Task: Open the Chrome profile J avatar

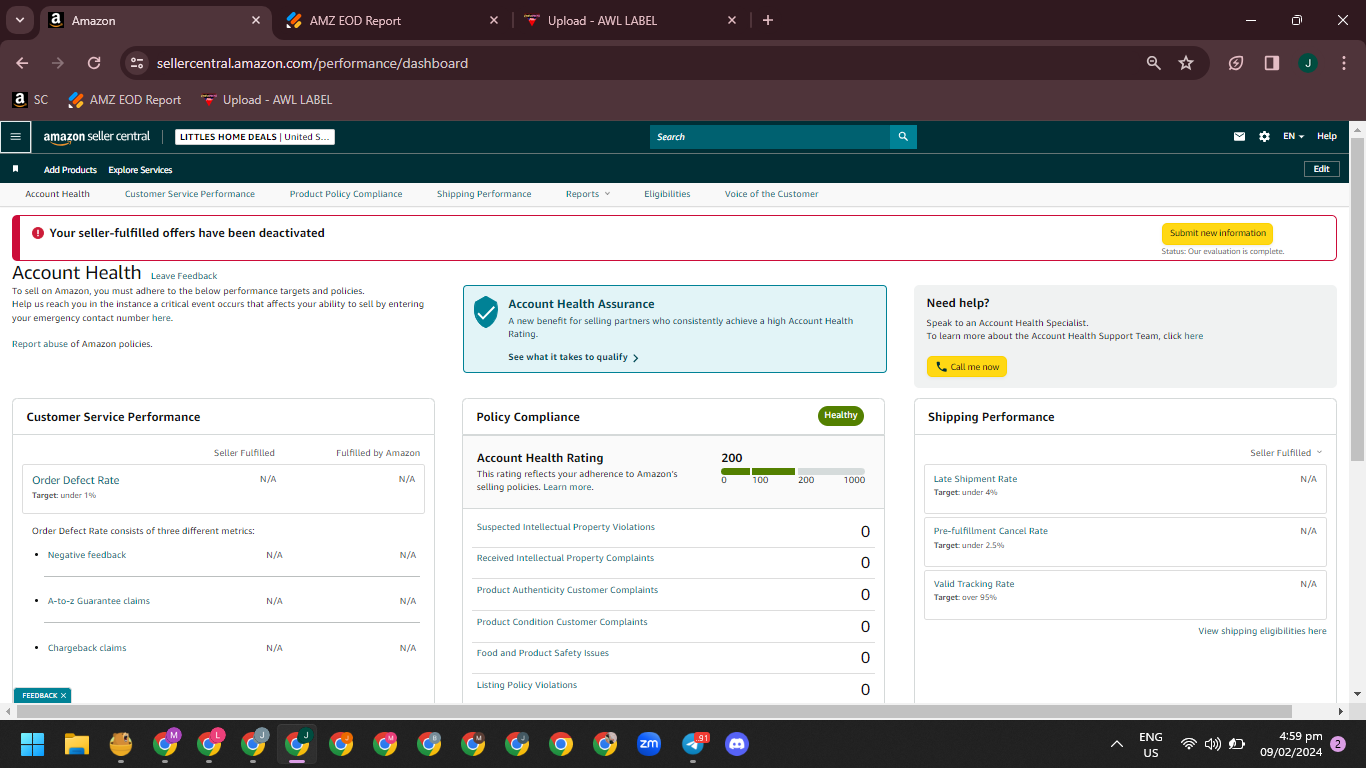Action: point(1308,63)
